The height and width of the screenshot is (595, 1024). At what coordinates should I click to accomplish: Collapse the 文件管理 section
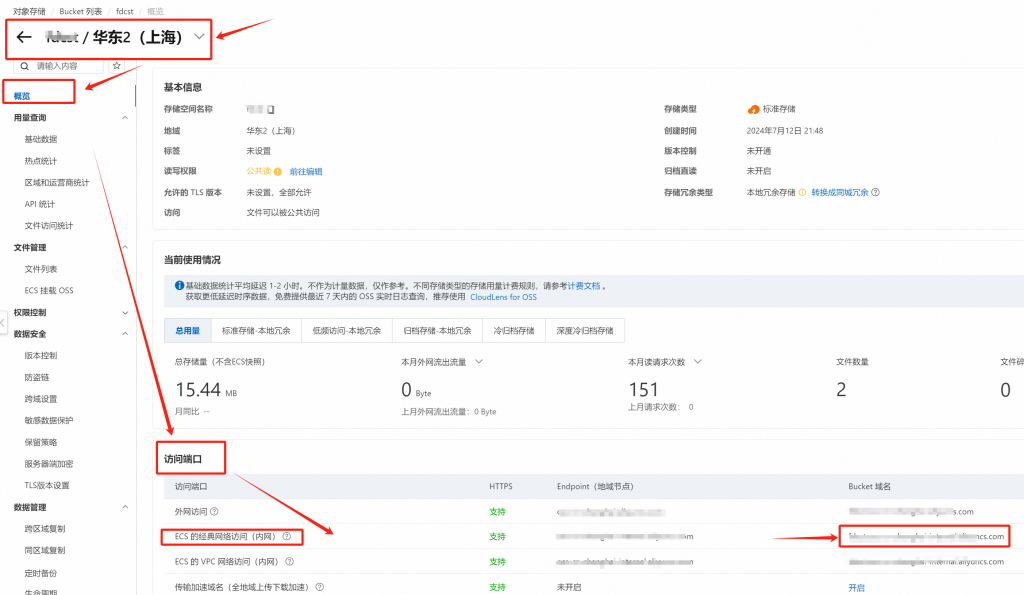pyautogui.click(x=125, y=247)
